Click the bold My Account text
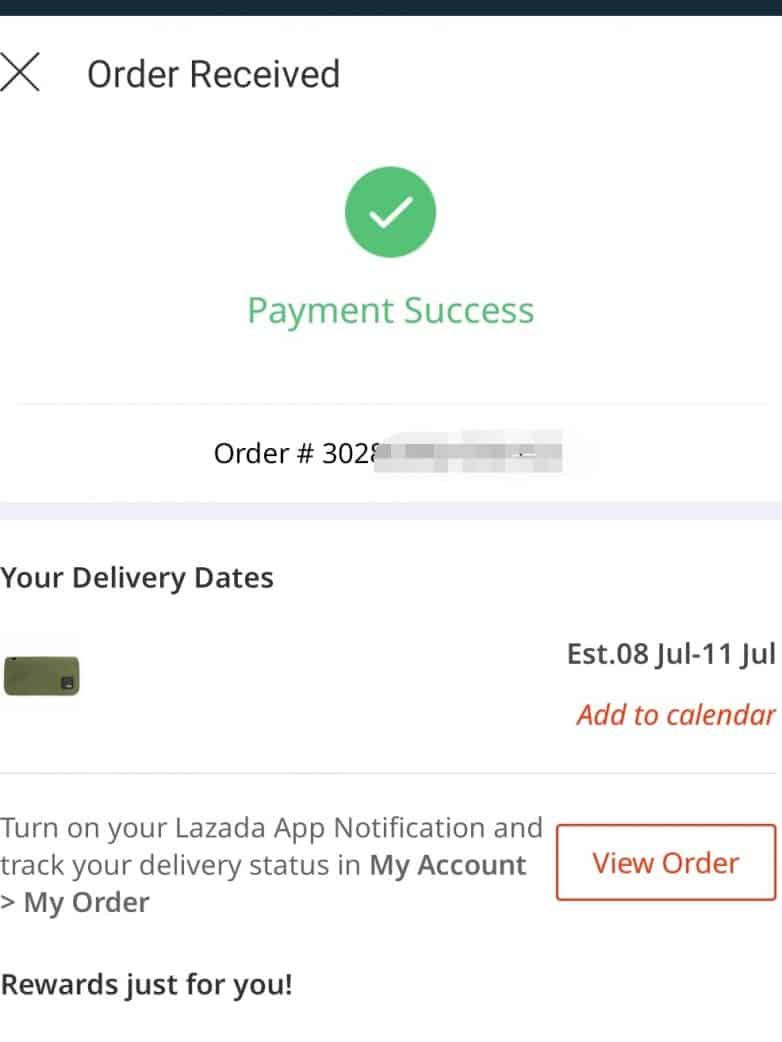 [x=447, y=865]
